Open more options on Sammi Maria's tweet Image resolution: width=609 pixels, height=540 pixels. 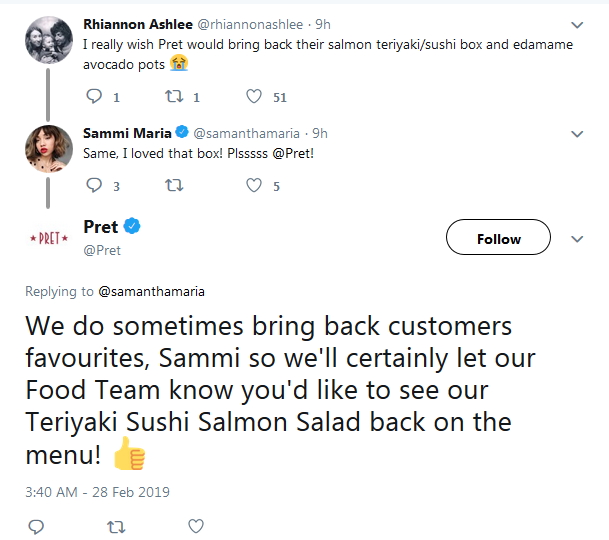(x=577, y=134)
